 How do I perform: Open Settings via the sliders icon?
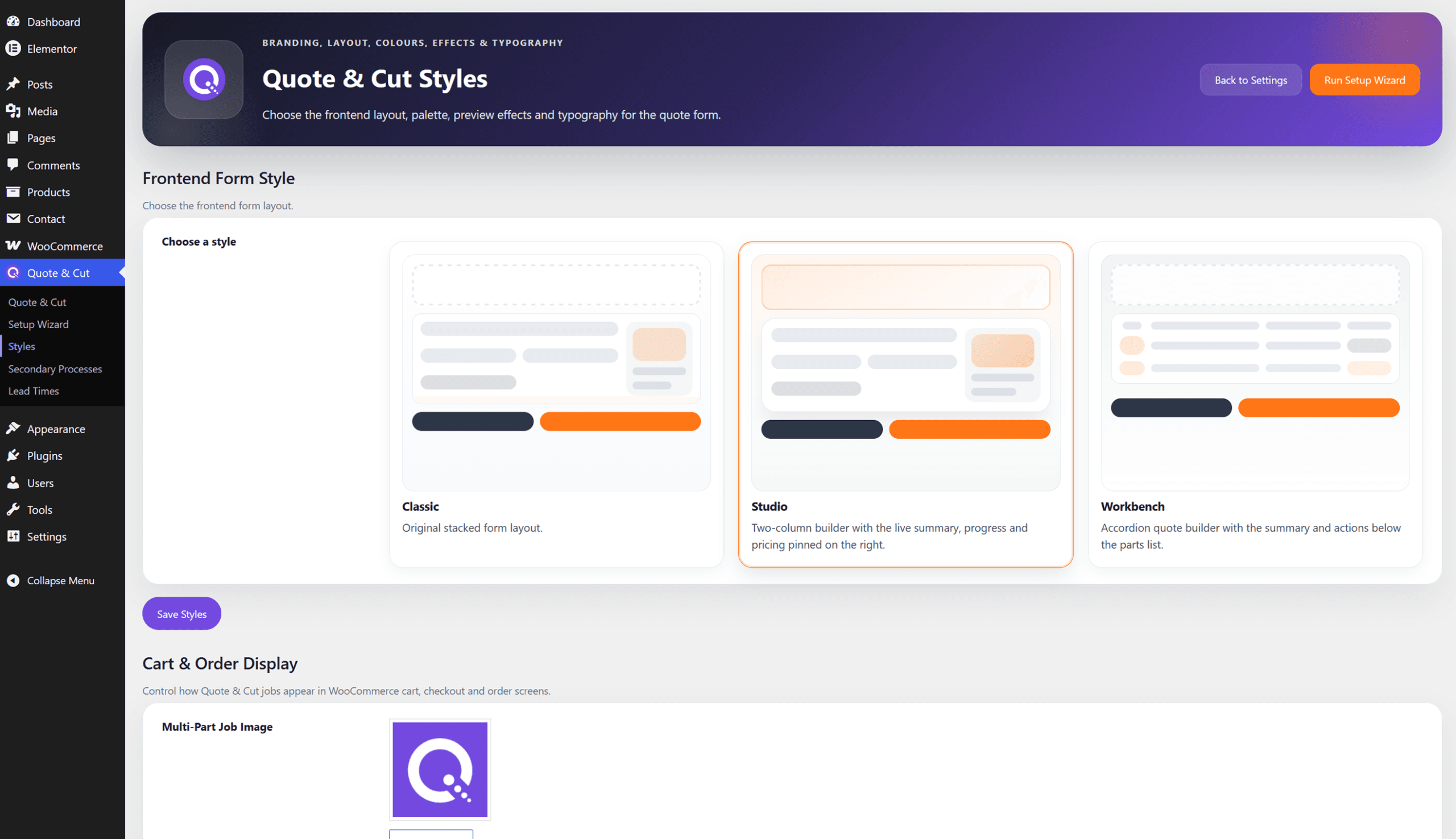[13, 537]
